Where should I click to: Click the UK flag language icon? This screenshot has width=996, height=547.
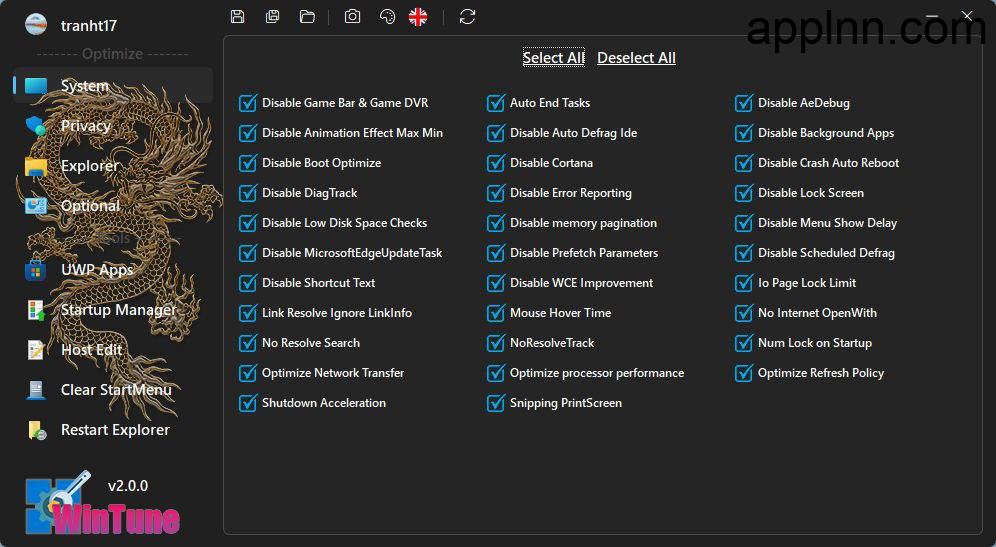[x=418, y=17]
